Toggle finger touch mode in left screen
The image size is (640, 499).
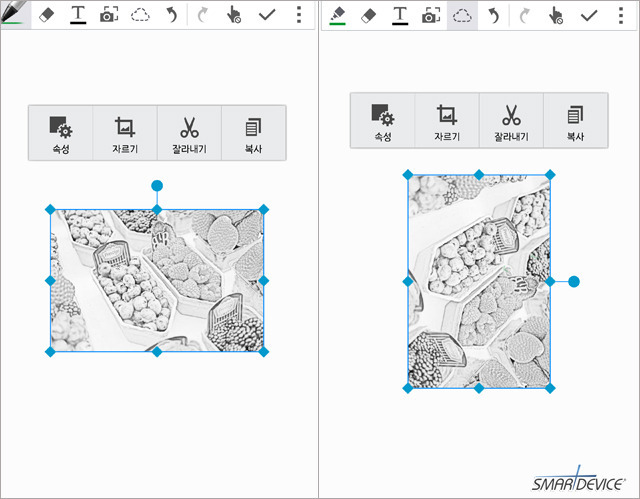(x=234, y=15)
